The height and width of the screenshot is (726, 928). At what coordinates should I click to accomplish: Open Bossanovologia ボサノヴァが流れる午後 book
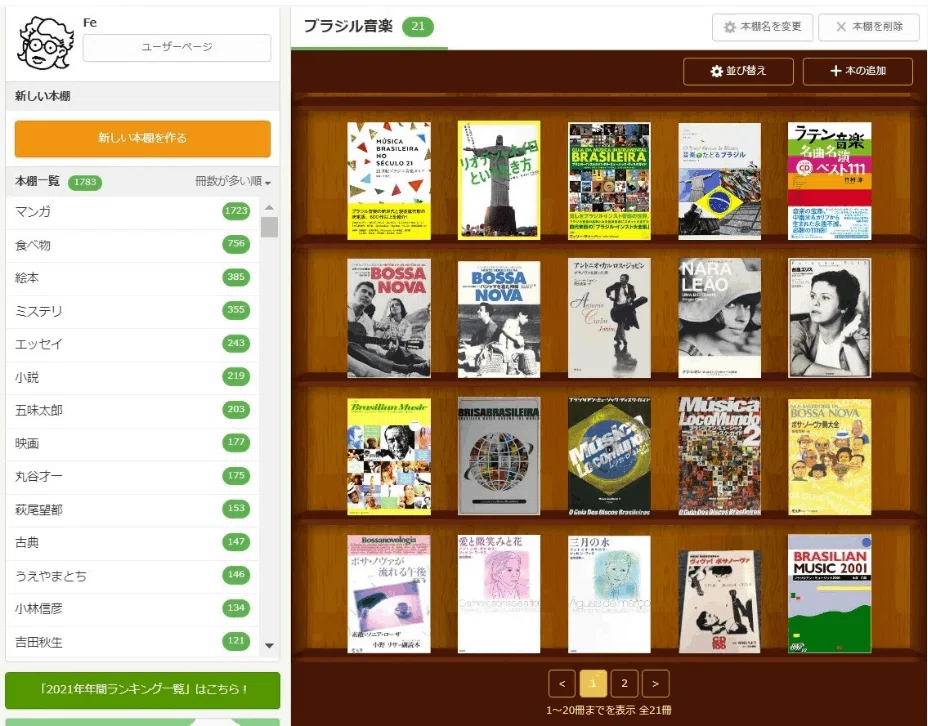[389, 594]
